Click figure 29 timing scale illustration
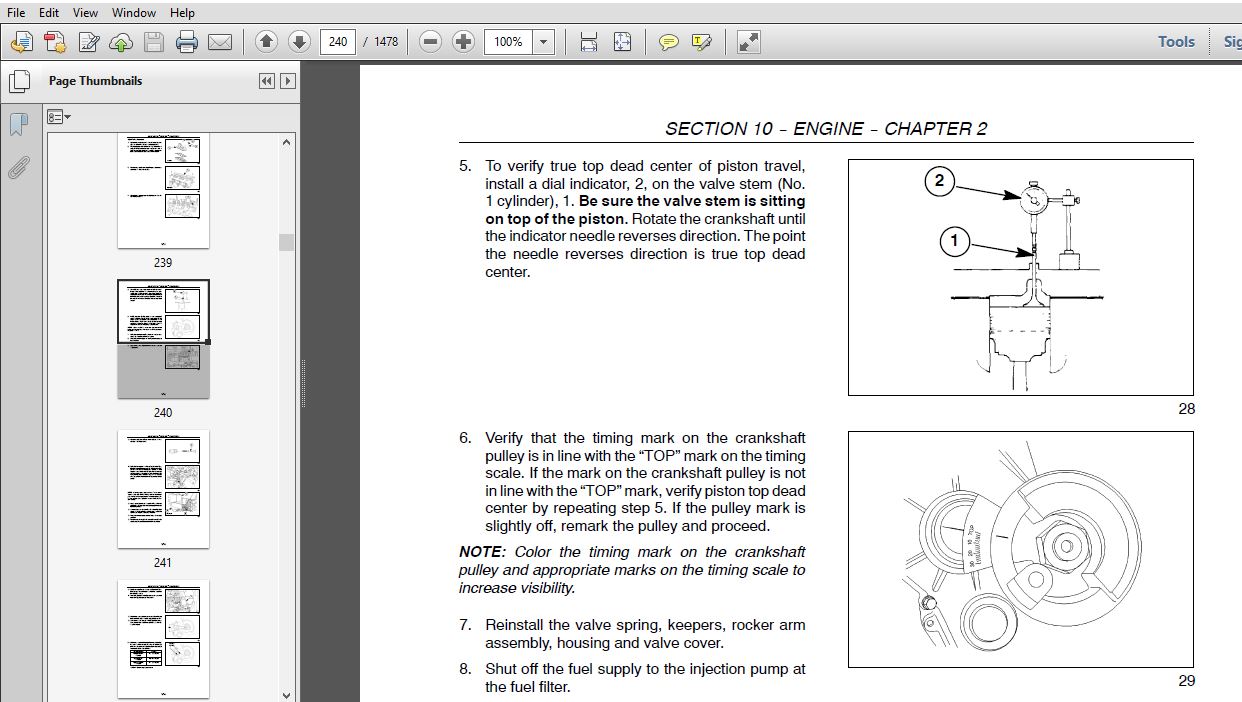This screenshot has width=1242, height=702. coord(1021,549)
